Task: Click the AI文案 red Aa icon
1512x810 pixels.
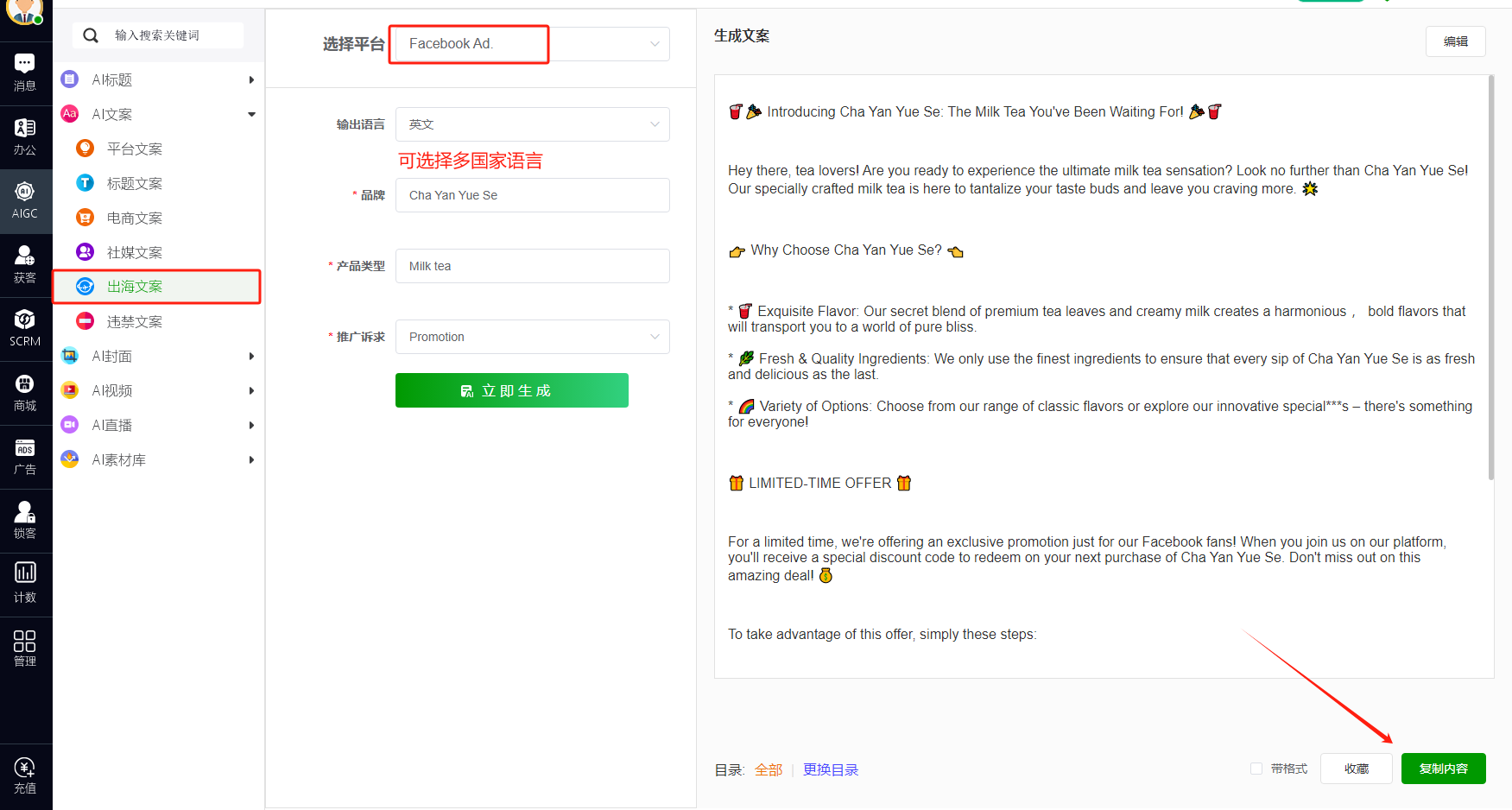Action: coord(70,114)
